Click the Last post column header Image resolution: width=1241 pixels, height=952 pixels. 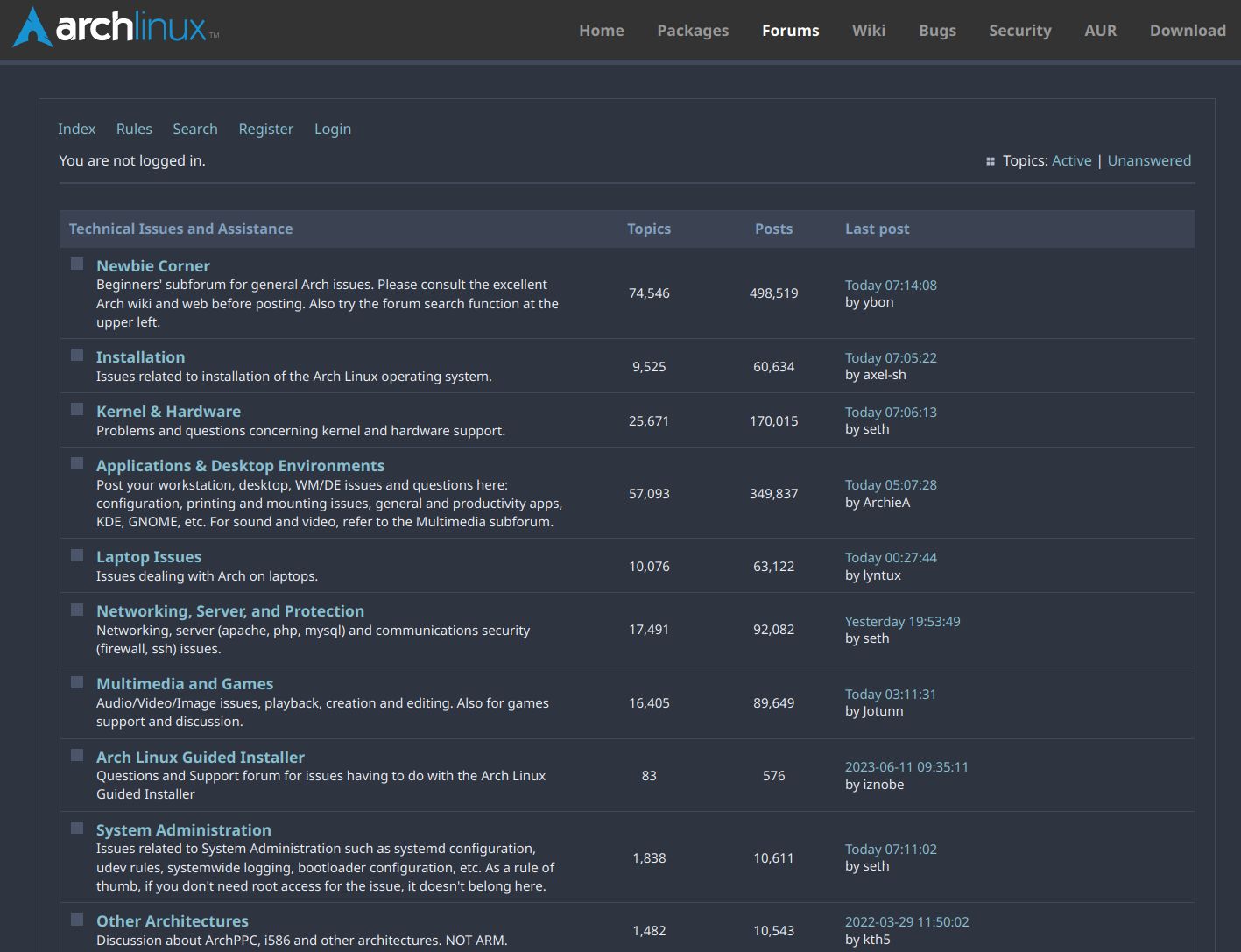pyautogui.click(x=877, y=229)
